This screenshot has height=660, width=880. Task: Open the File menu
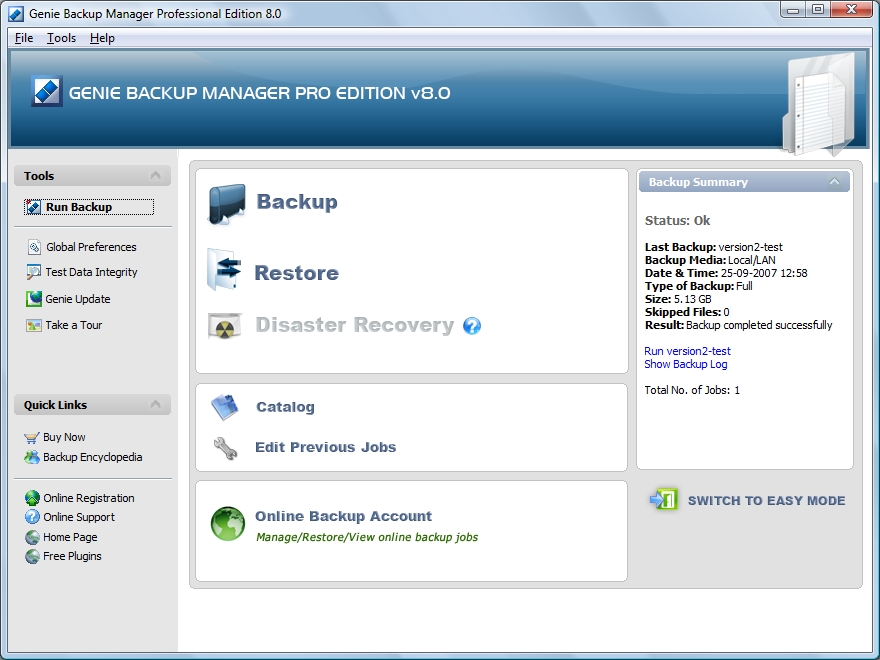pos(24,38)
